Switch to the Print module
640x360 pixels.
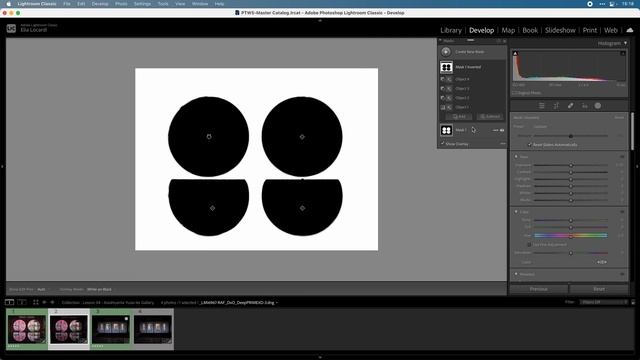click(x=590, y=30)
